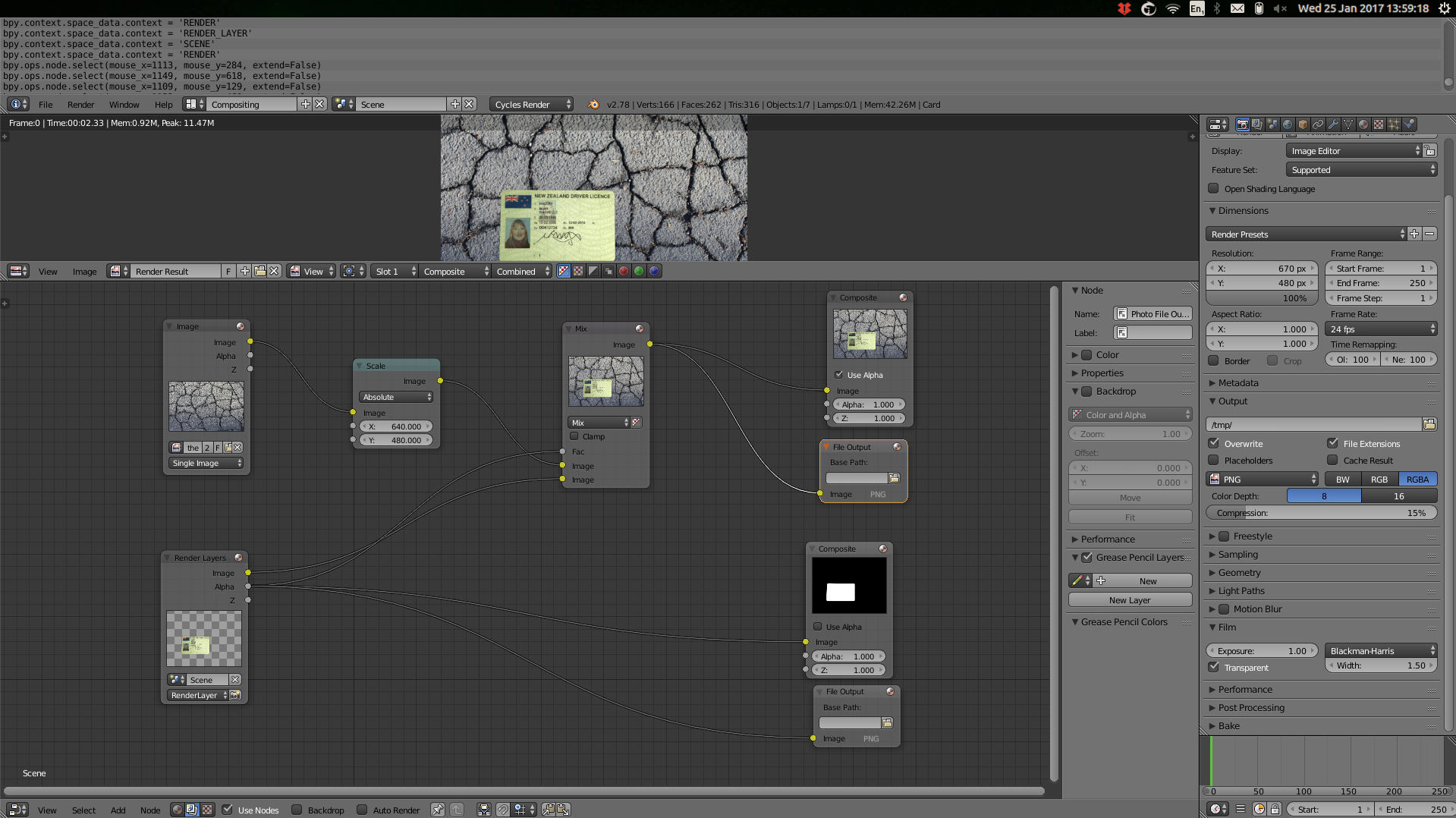The height and width of the screenshot is (818, 1456).
Task: Open the PNG file format dropdown
Action: click(x=1263, y=480)
